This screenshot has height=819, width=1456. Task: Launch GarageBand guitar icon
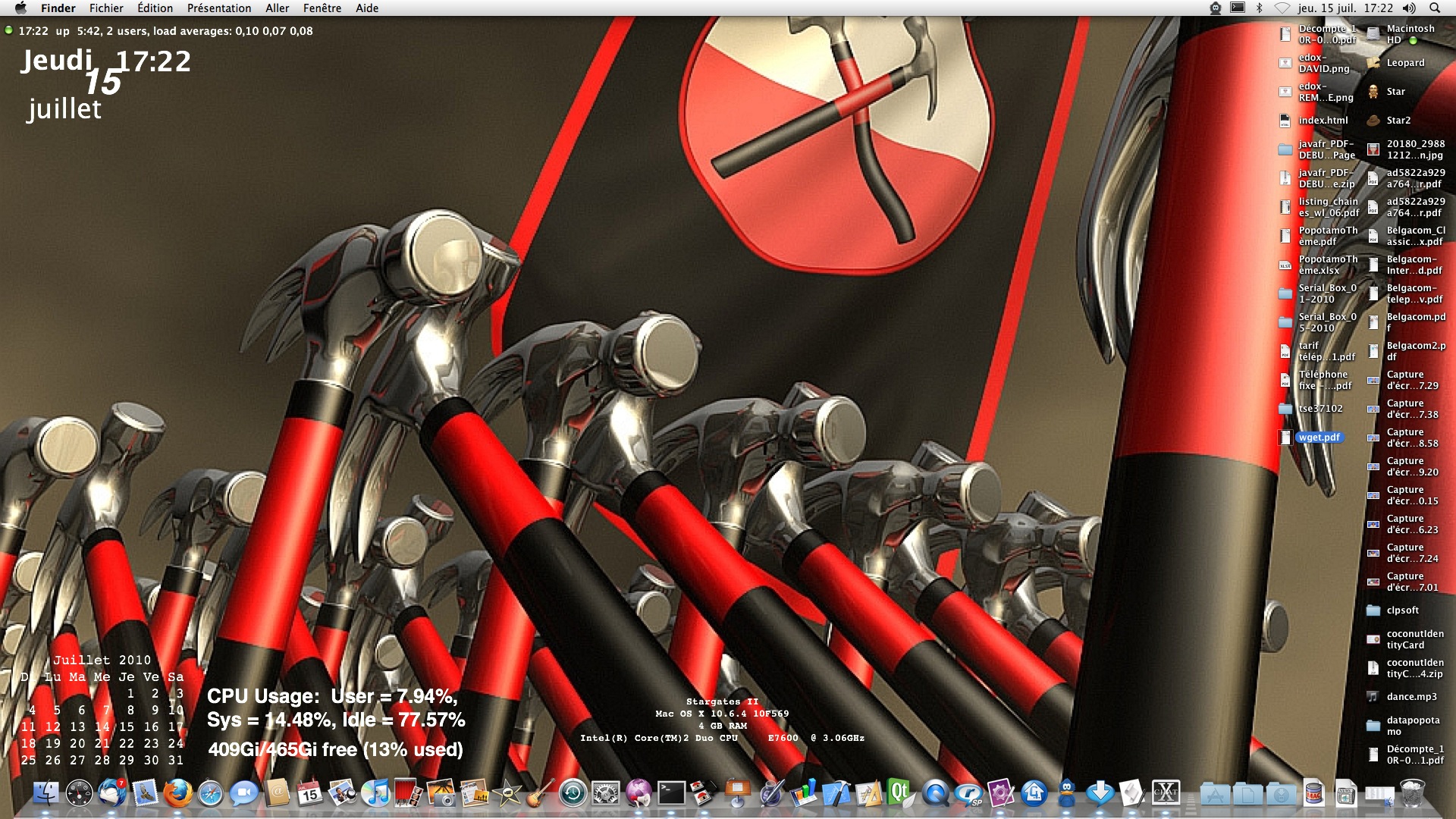click(540, 793)
